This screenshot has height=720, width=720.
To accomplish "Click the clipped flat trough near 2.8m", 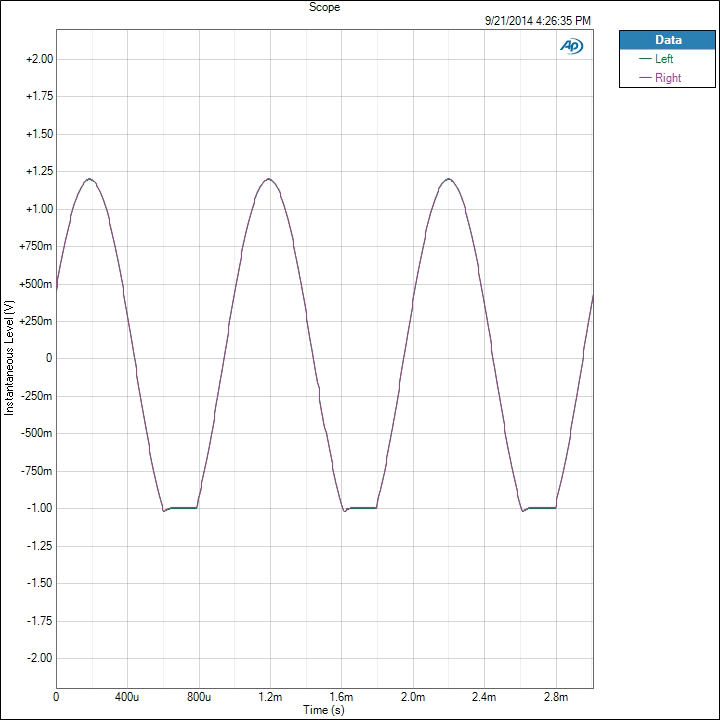I will 540,508.
